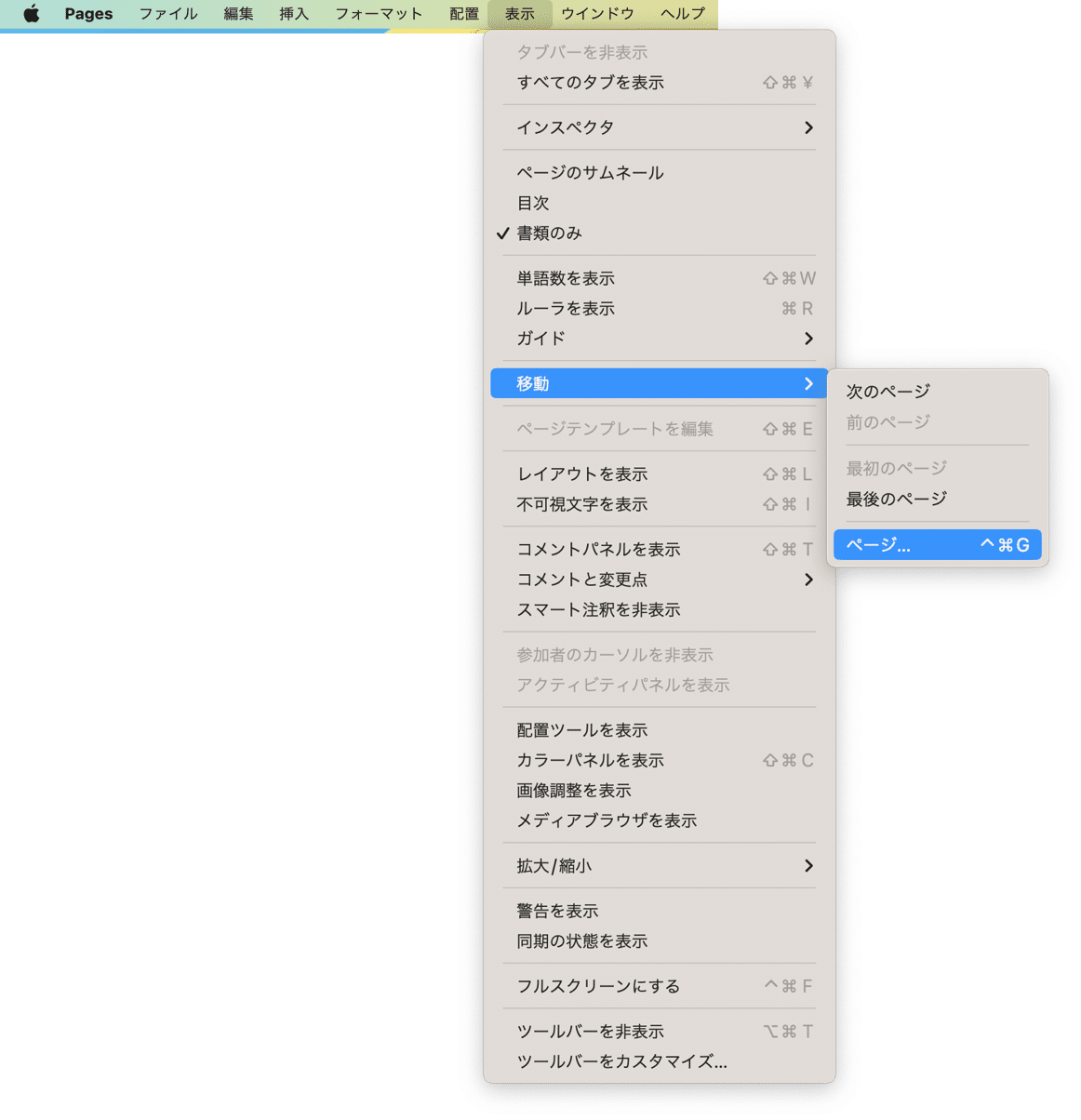
Task: Select 最後のページ in the submenu
Action: pos(938,500)
